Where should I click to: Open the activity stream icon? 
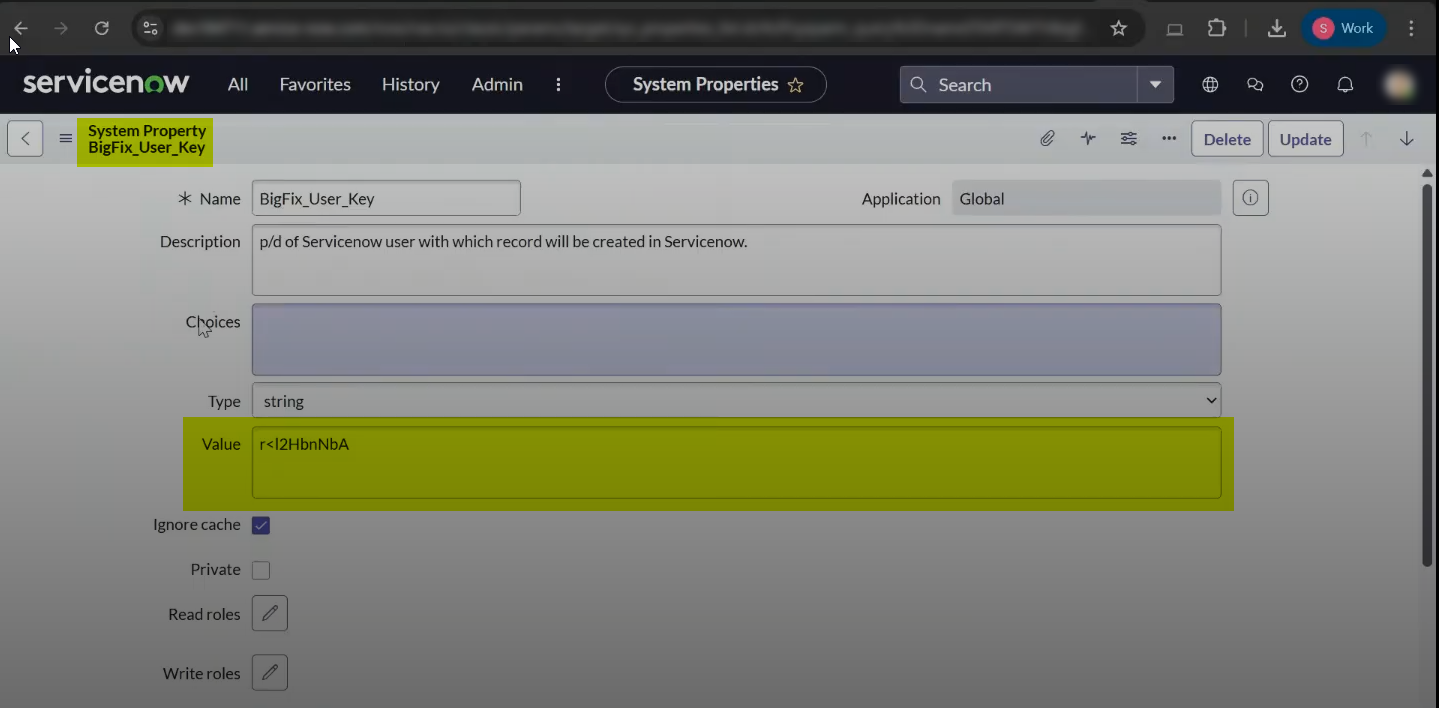[x=1088, y=138]
